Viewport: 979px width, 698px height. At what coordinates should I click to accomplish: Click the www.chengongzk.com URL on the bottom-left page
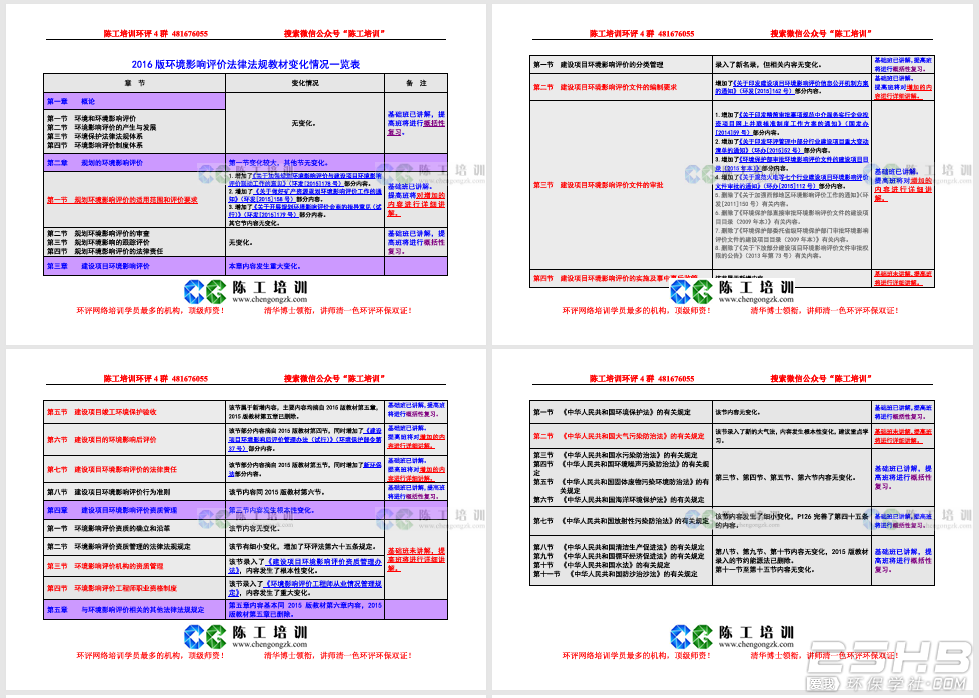[x=270, y=644]
